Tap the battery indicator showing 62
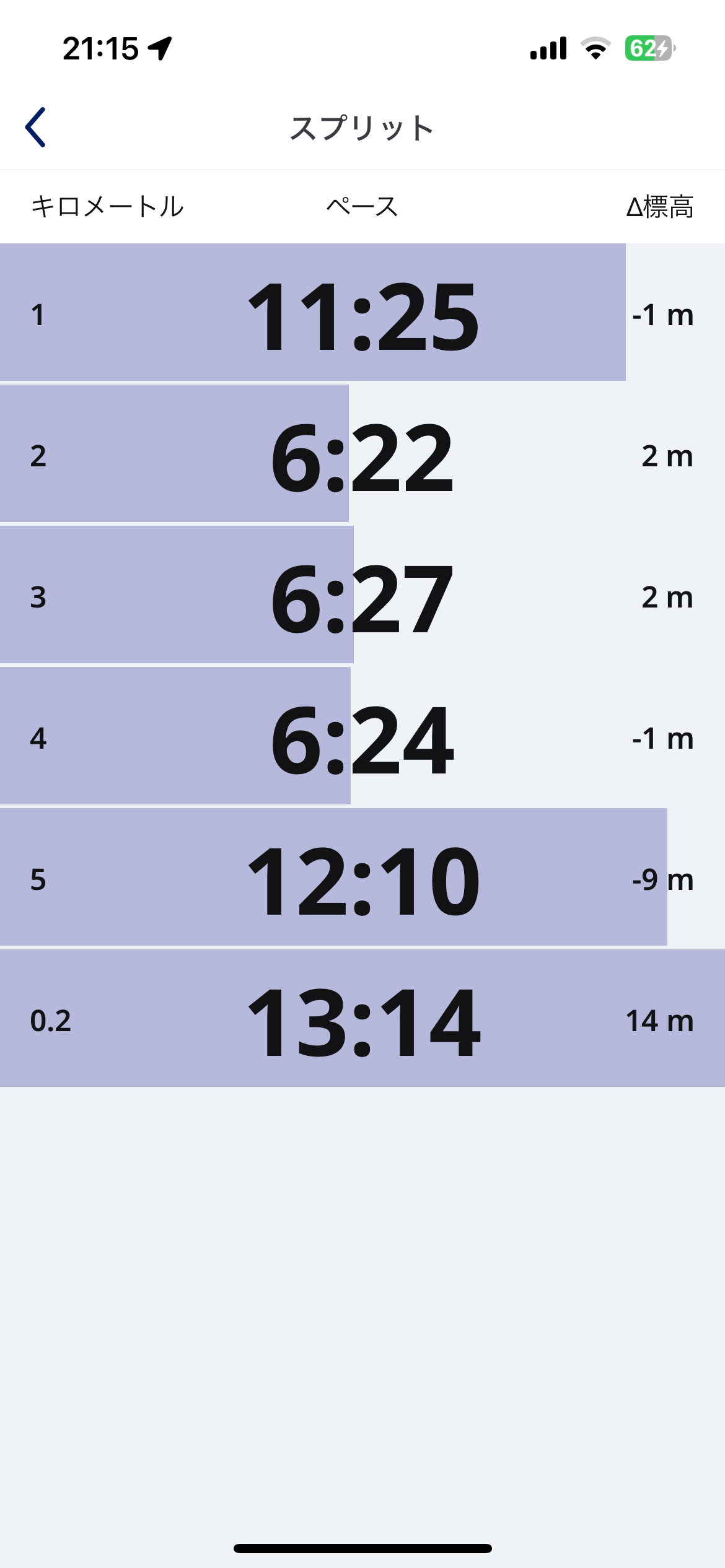 (649, 48)
